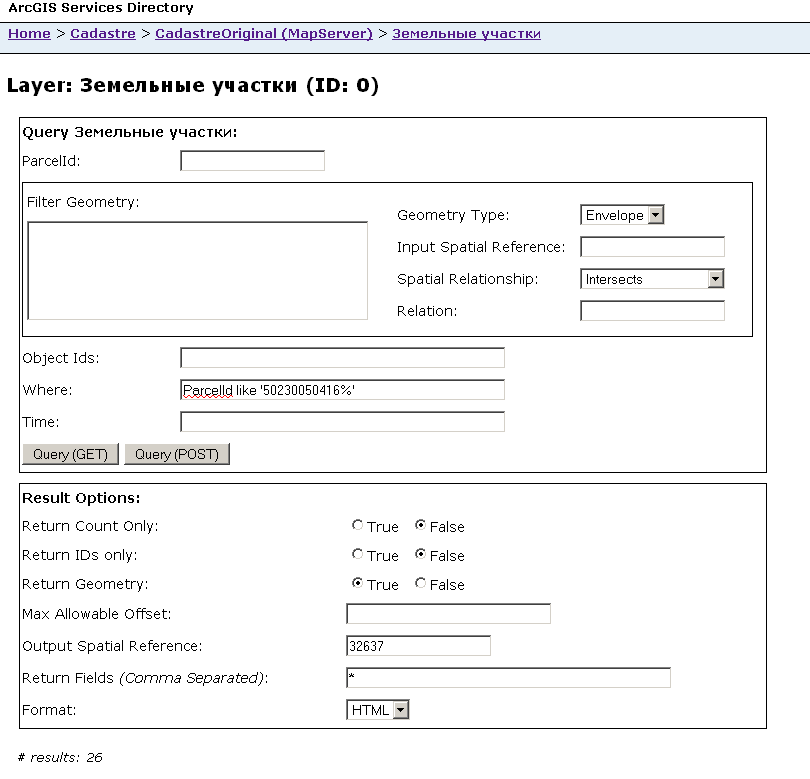Click the Земельные участки breadcrumb link
This screenshot has width=810, height=779.
click(466, 34)
